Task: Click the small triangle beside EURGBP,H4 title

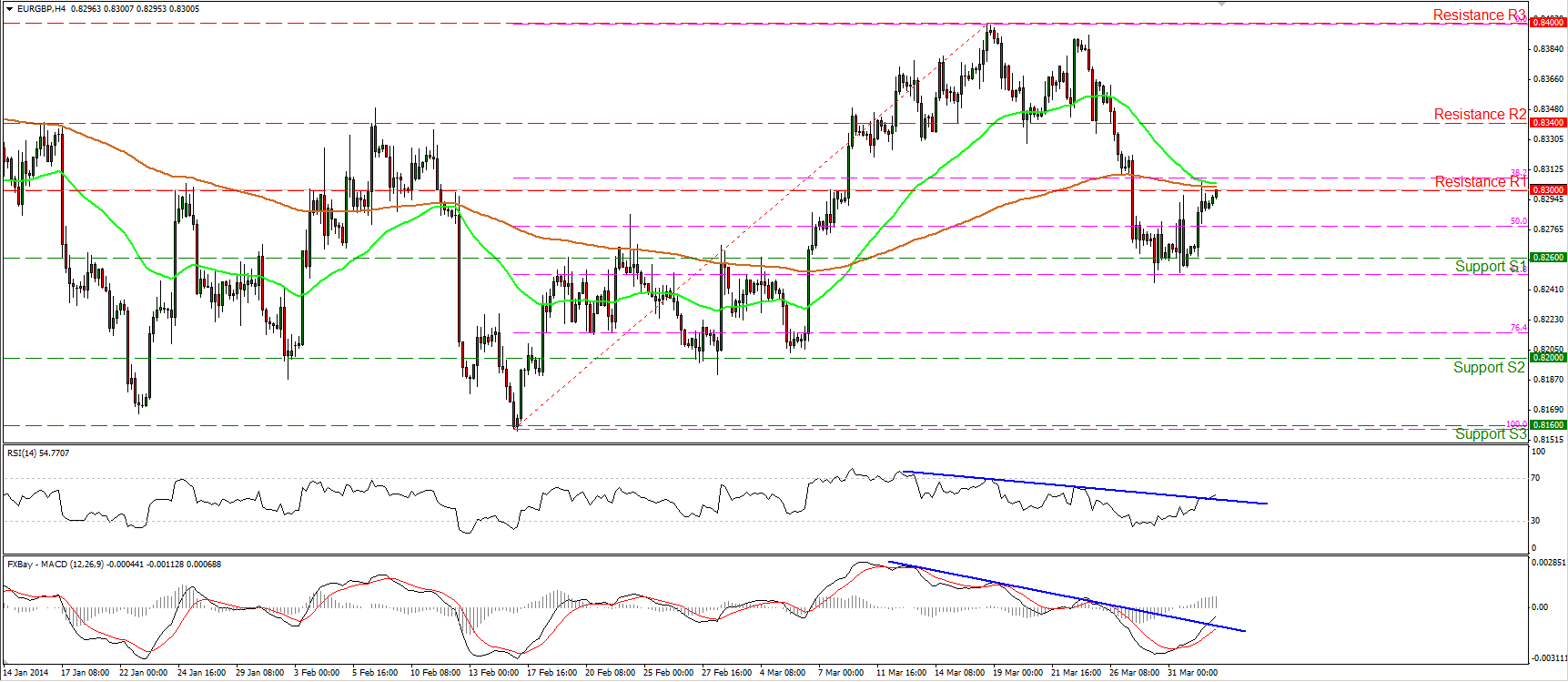Action: tap(9, 9)
